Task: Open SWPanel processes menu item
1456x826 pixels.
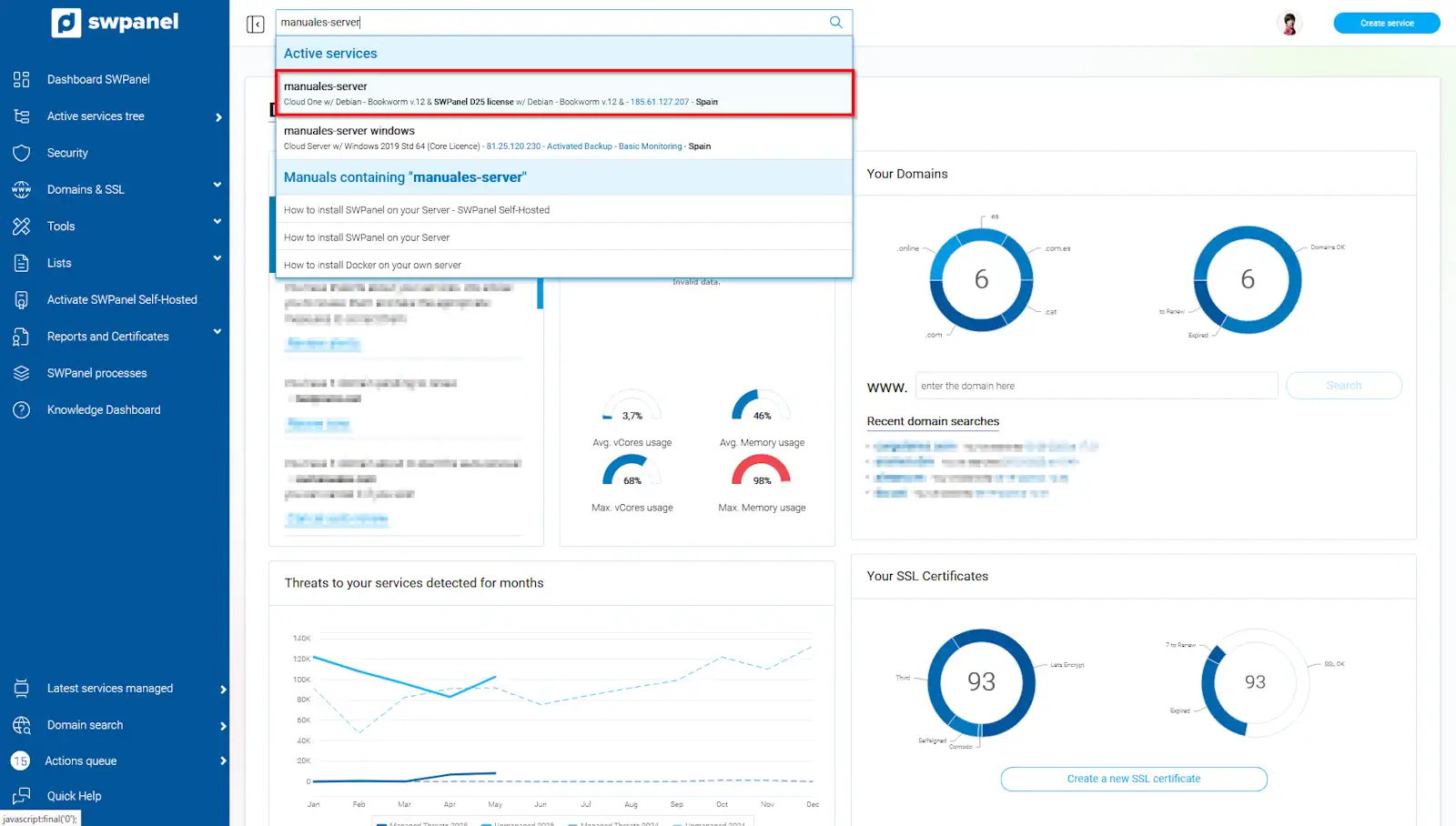Action: (x=96, y=373)
